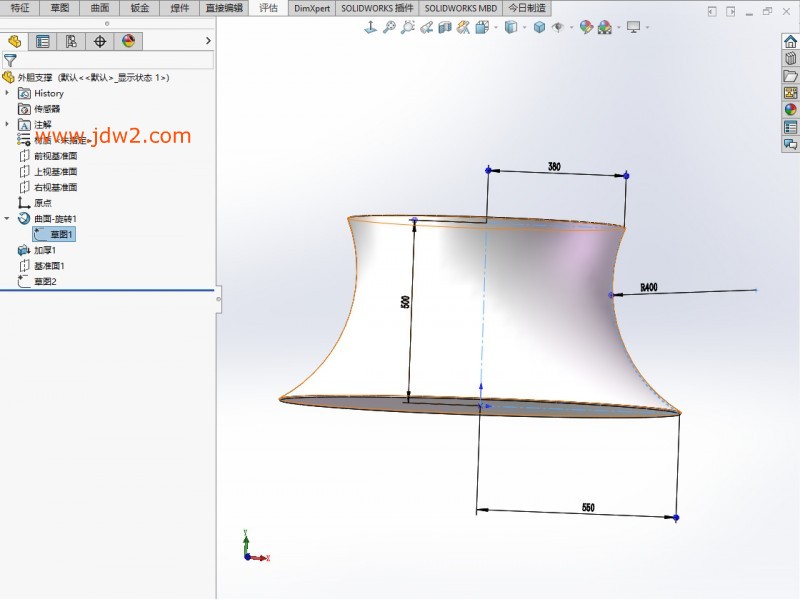
Task: Switch to the PropertyManager tab icon
Action: 42,41
